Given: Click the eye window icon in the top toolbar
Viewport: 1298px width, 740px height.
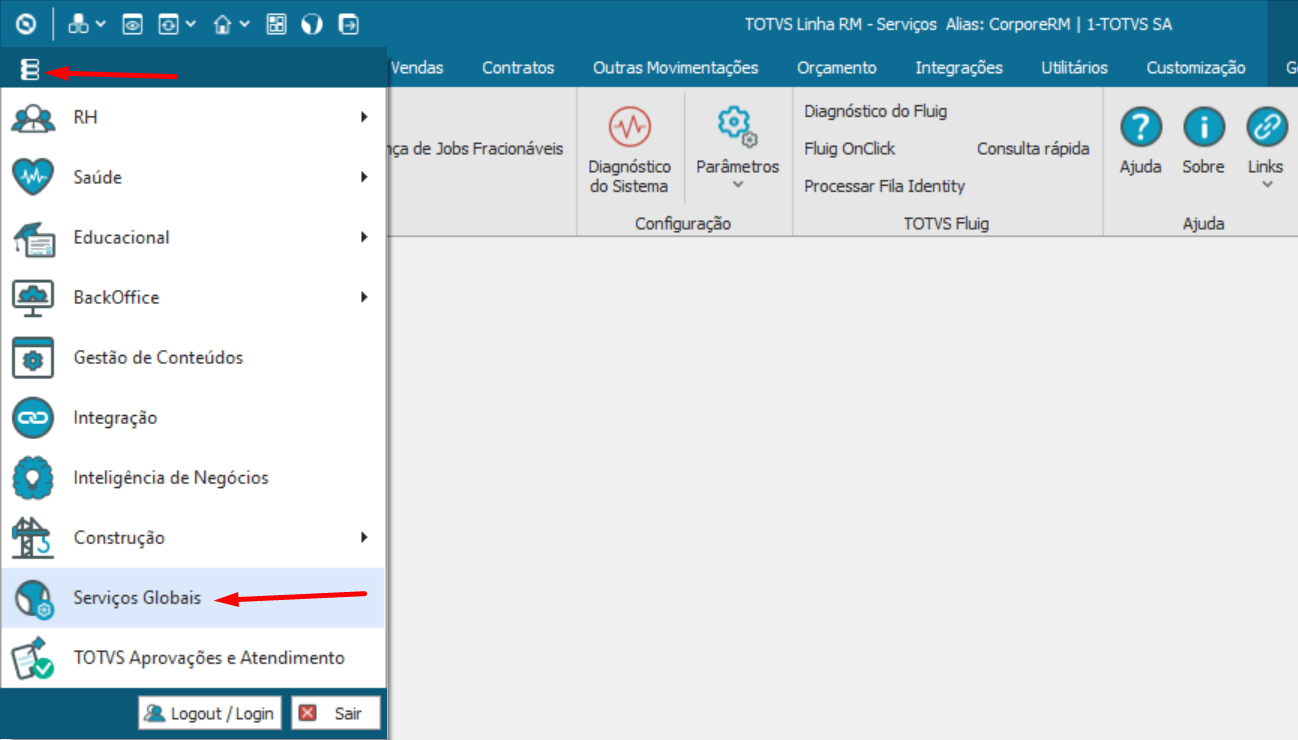Looking at the screenshot, I should 132,24.
